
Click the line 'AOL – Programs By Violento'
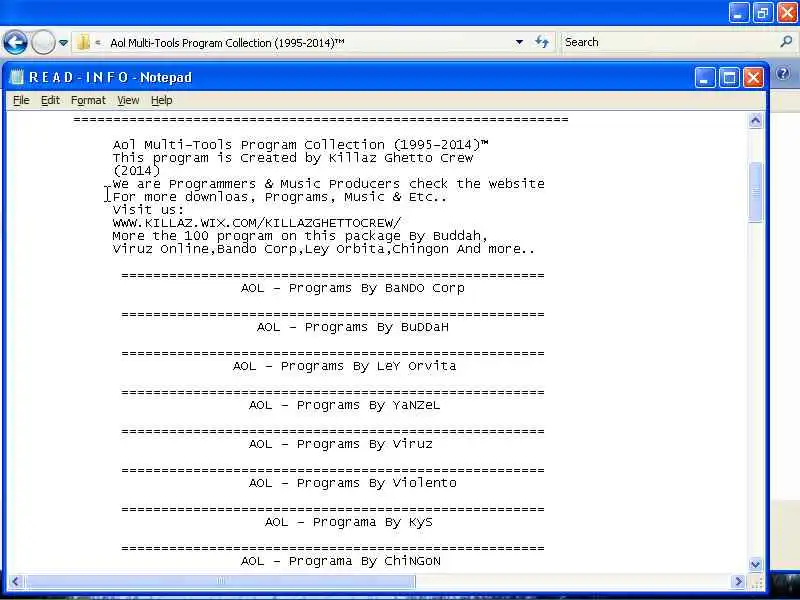pos(353,483)
